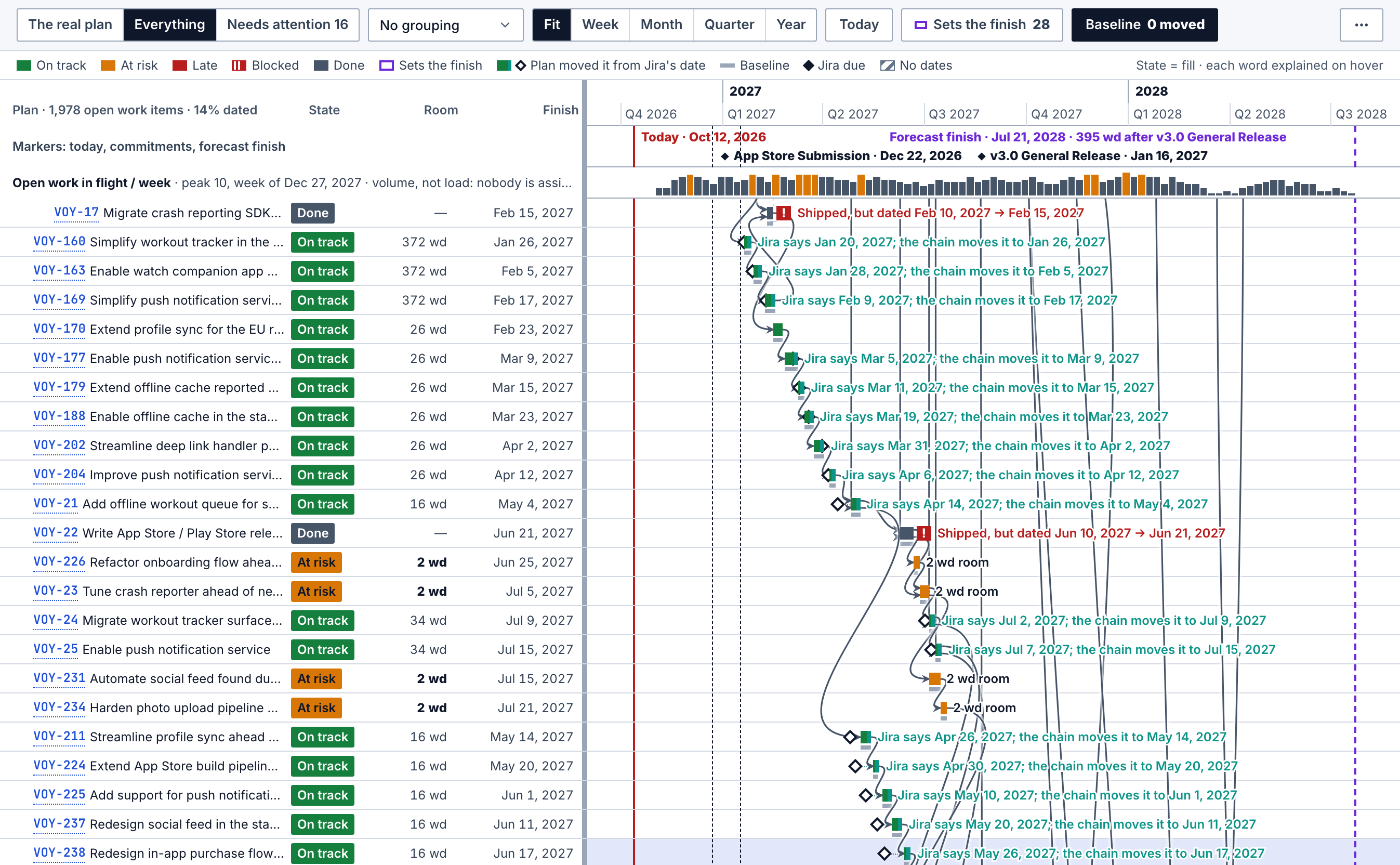Click Forecast finish Jul 21, 2028 label
This screenshot has height=865, width=1400.
tap(1087, 137)
